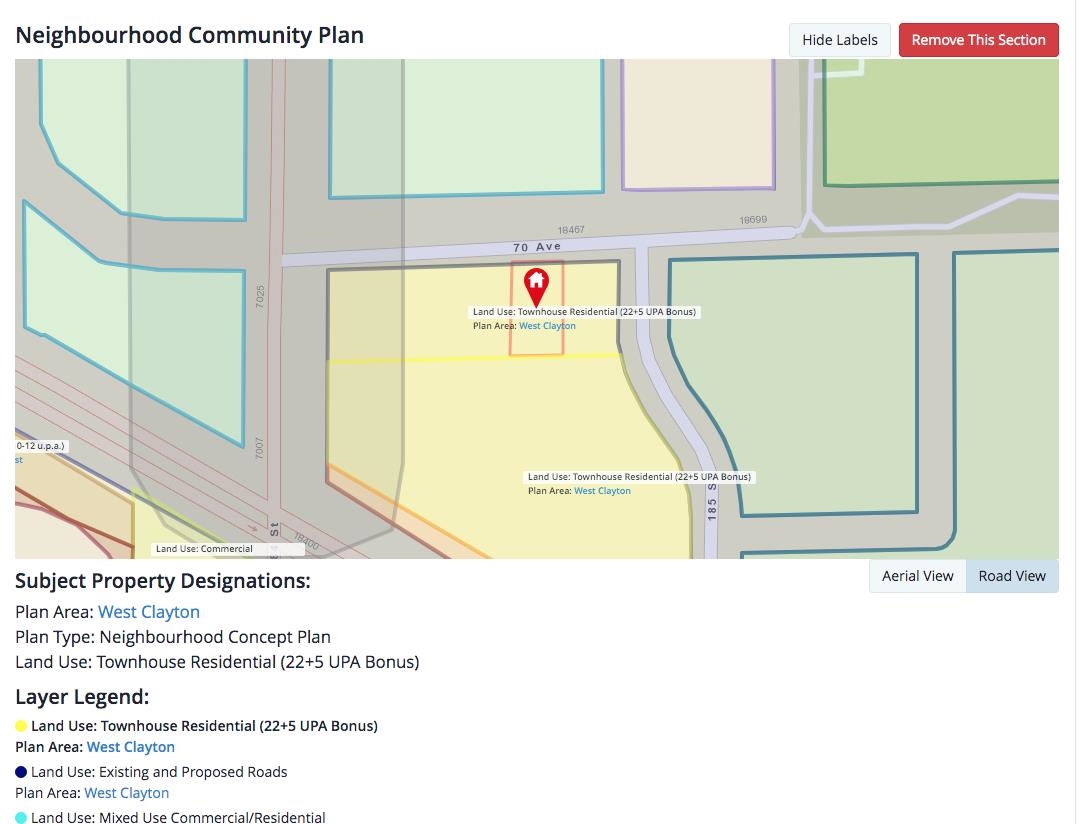The image size is (1085, 824).
Task: Click the yellow Townhouse Residential legend dot
Action: 21,726
